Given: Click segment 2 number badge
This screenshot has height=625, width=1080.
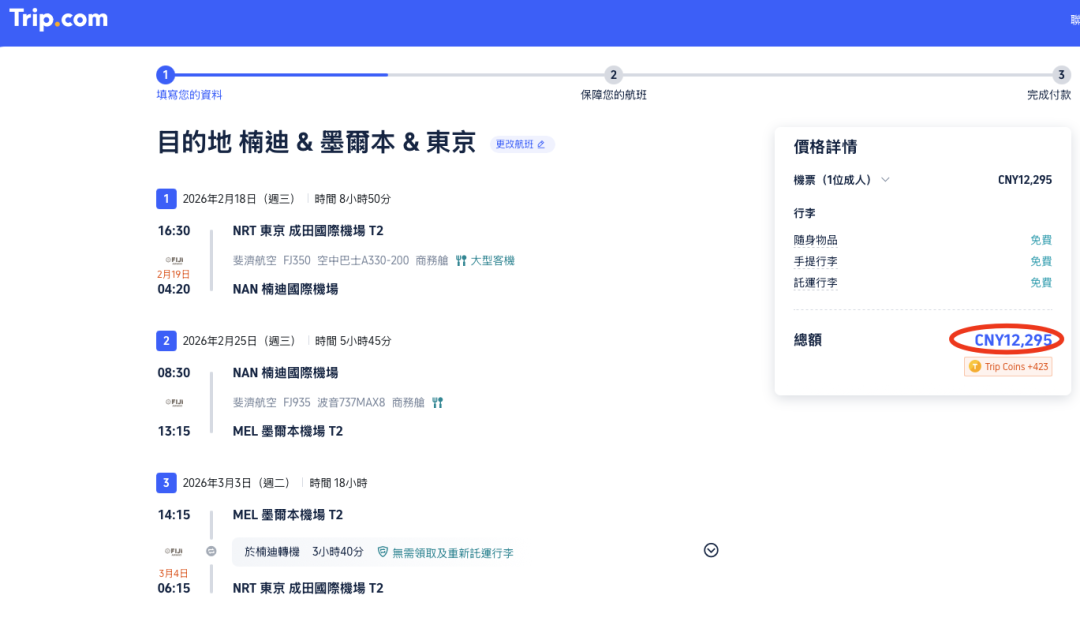Looking at the screenshot, I should [166, 340].
